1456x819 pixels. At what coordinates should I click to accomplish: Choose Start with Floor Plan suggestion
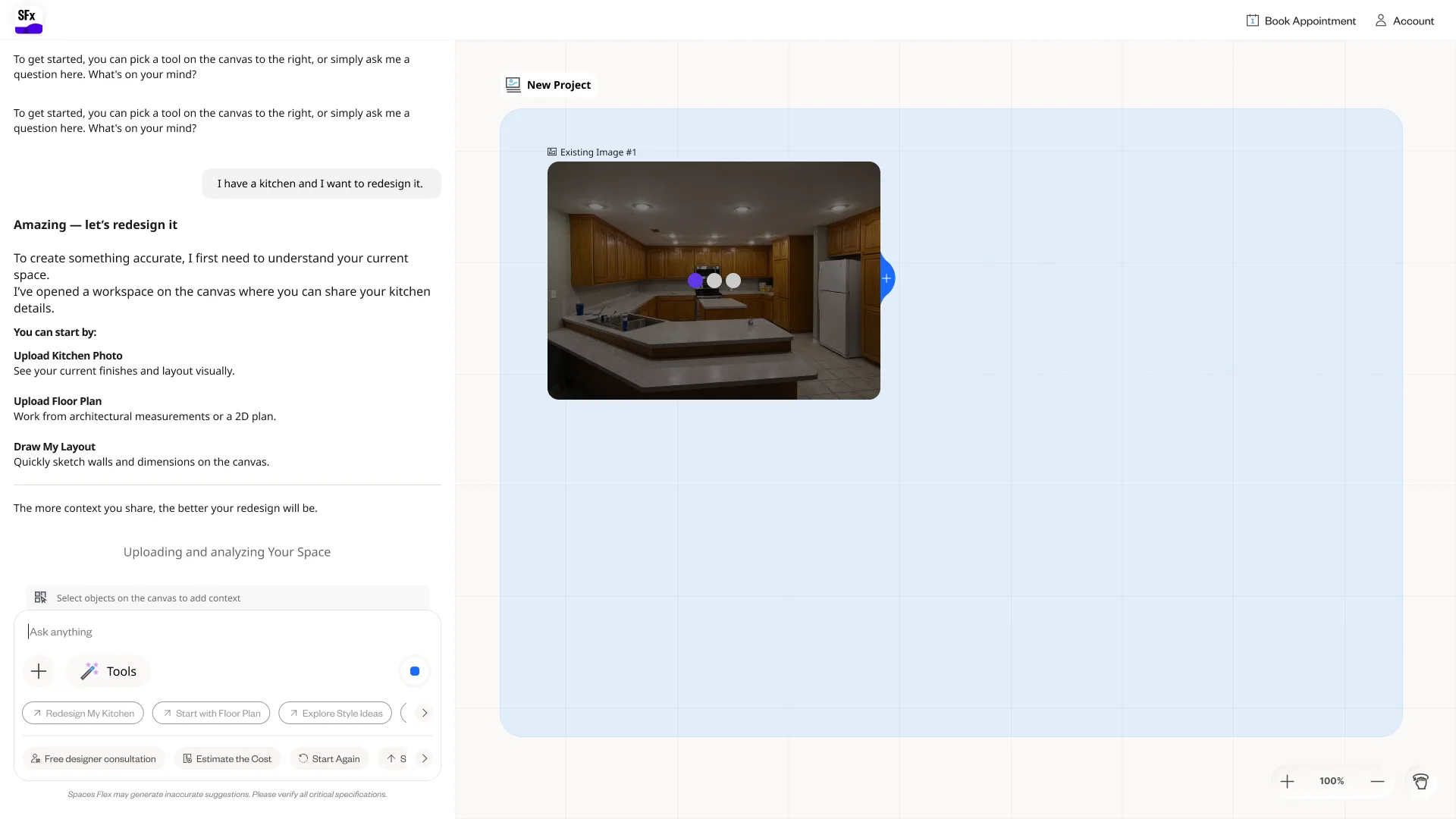211,714
